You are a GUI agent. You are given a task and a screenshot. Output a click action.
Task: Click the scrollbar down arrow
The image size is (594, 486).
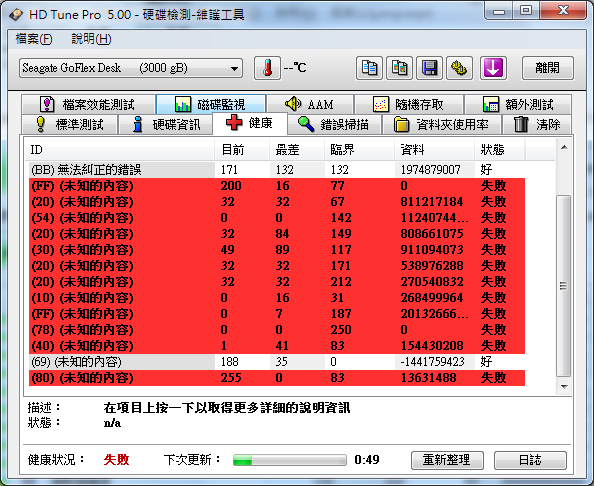(x=564, y=387)
